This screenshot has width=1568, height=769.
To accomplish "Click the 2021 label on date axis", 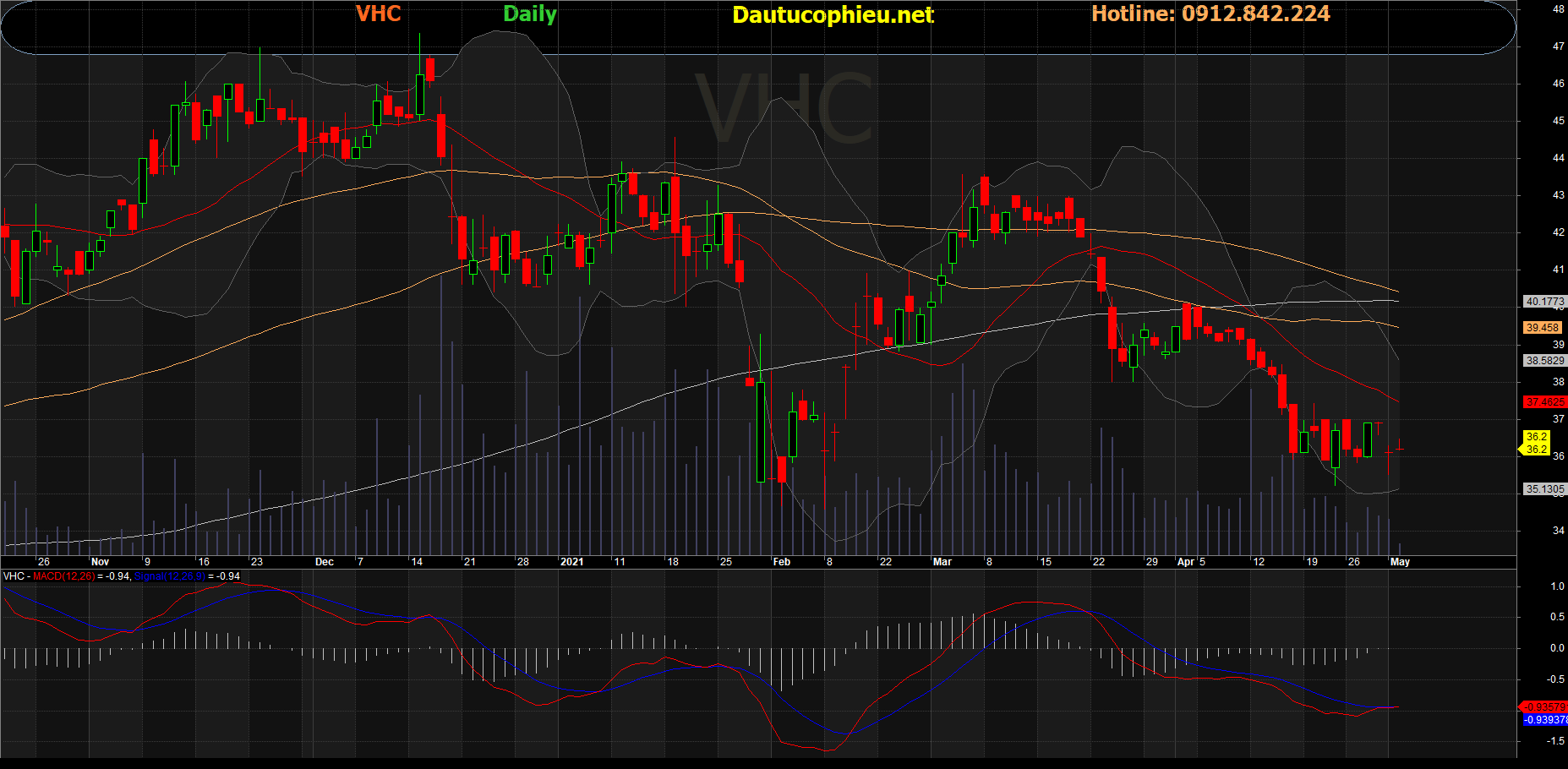I will (571, 562).
